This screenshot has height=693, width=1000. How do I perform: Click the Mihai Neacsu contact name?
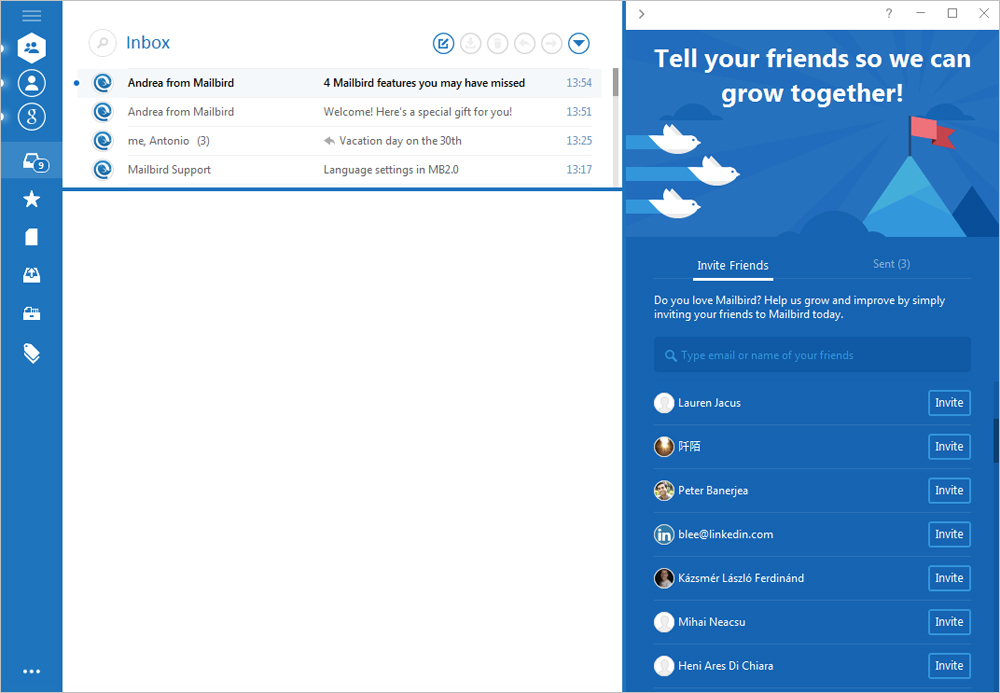[x=712, y=622]
